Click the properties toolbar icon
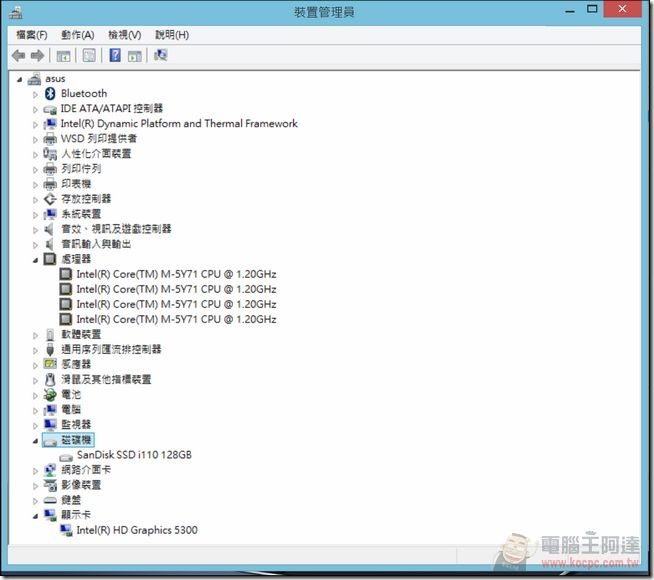The width and height of the screenshot is (654, 580). click(x=89, y=55)
